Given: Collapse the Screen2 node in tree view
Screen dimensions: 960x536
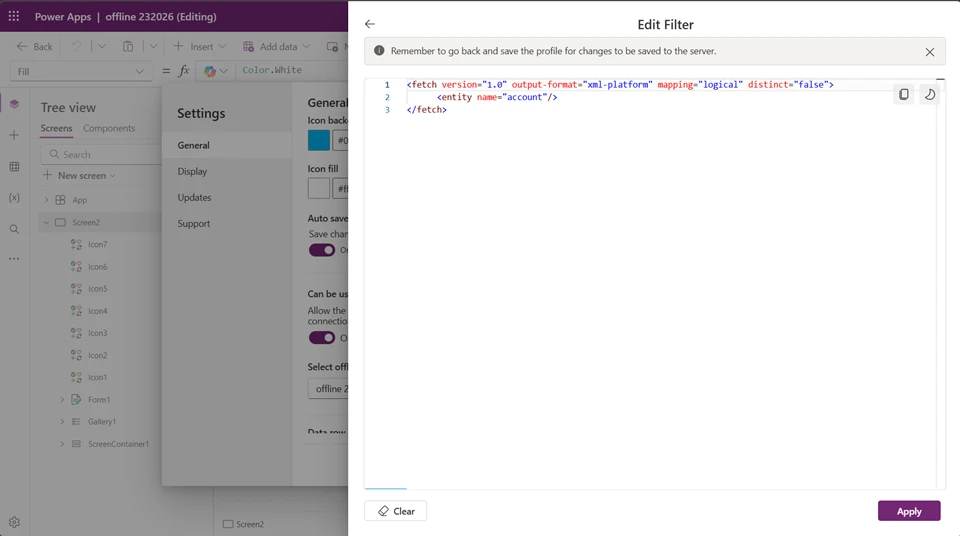Looking at the screenshot, I should pos(46,222).
